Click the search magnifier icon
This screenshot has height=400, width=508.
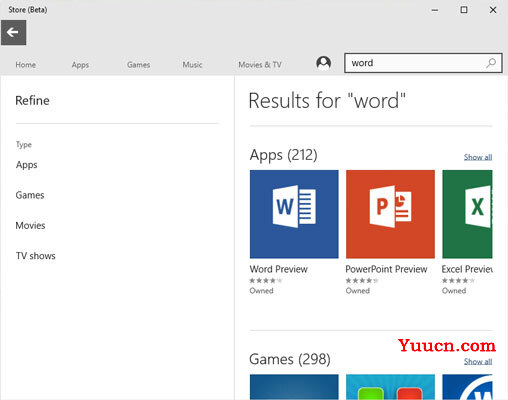pyautogui.click(x=491, y=63)
